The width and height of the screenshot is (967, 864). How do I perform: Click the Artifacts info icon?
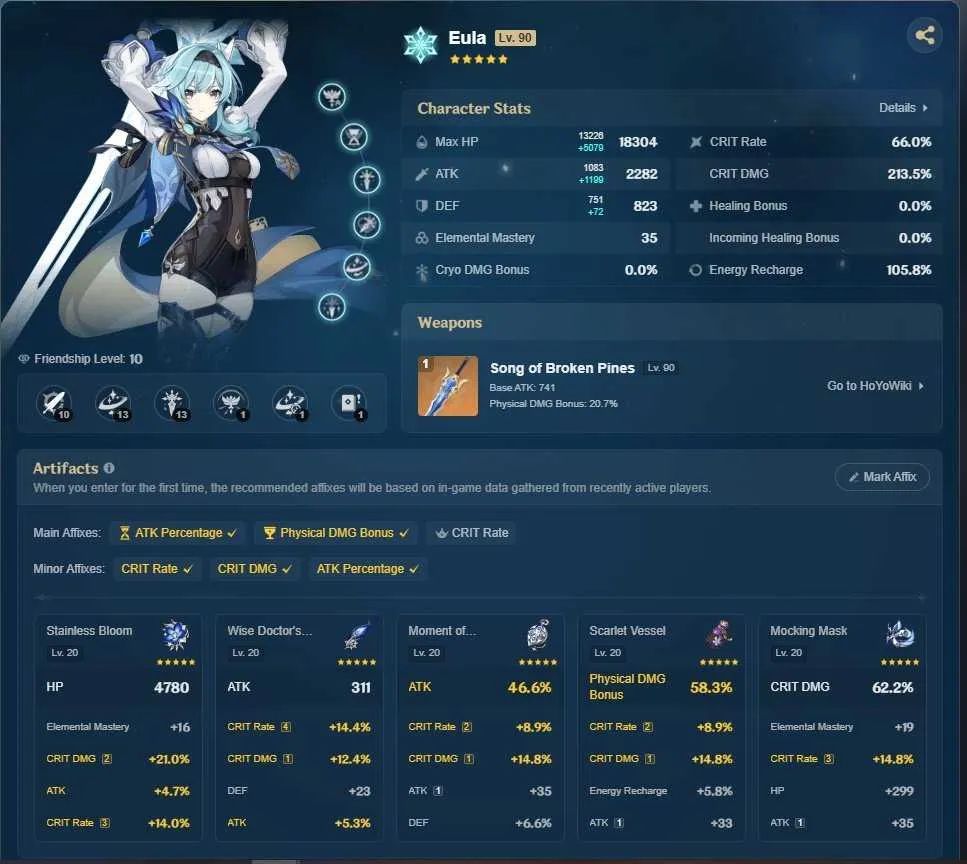tap(109, 468)
